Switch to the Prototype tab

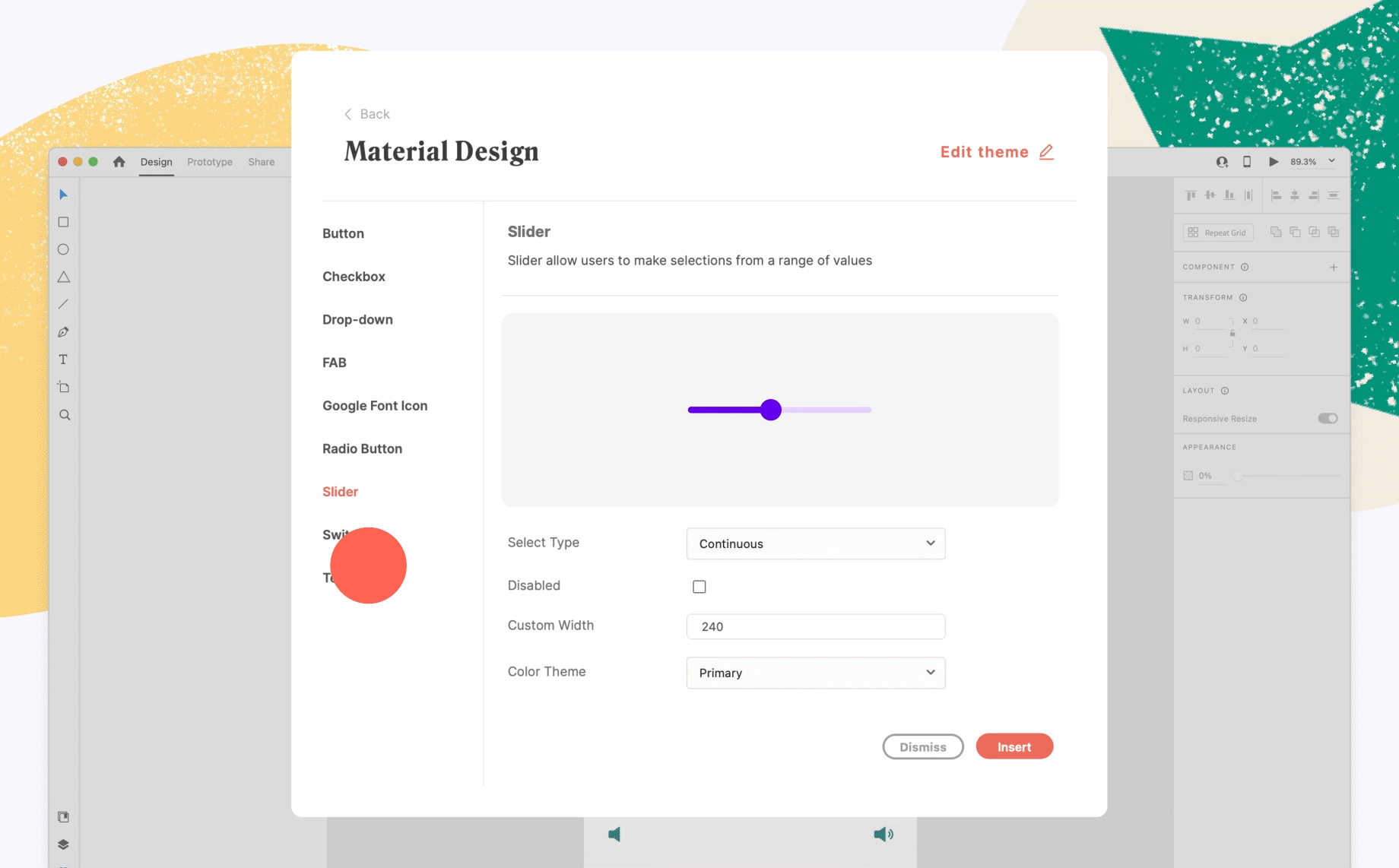(210, 162)
